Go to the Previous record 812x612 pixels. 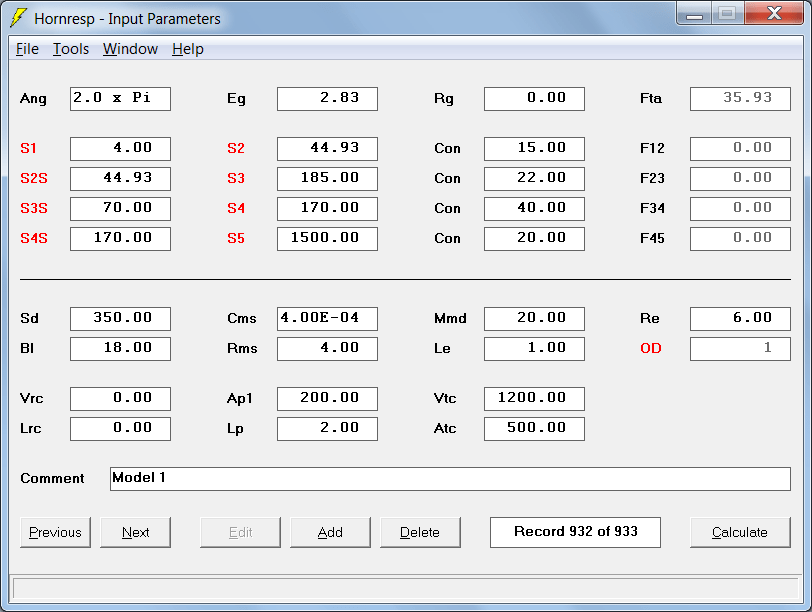click(x=55, y=532)
